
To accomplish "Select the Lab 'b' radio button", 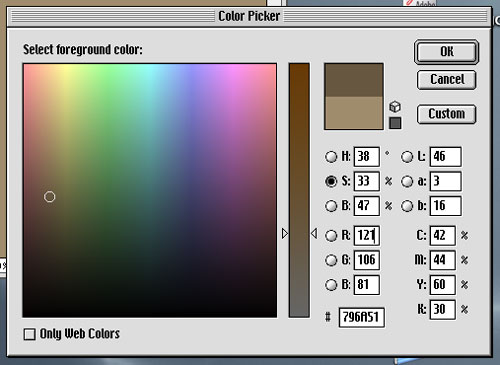I will 407,206.
